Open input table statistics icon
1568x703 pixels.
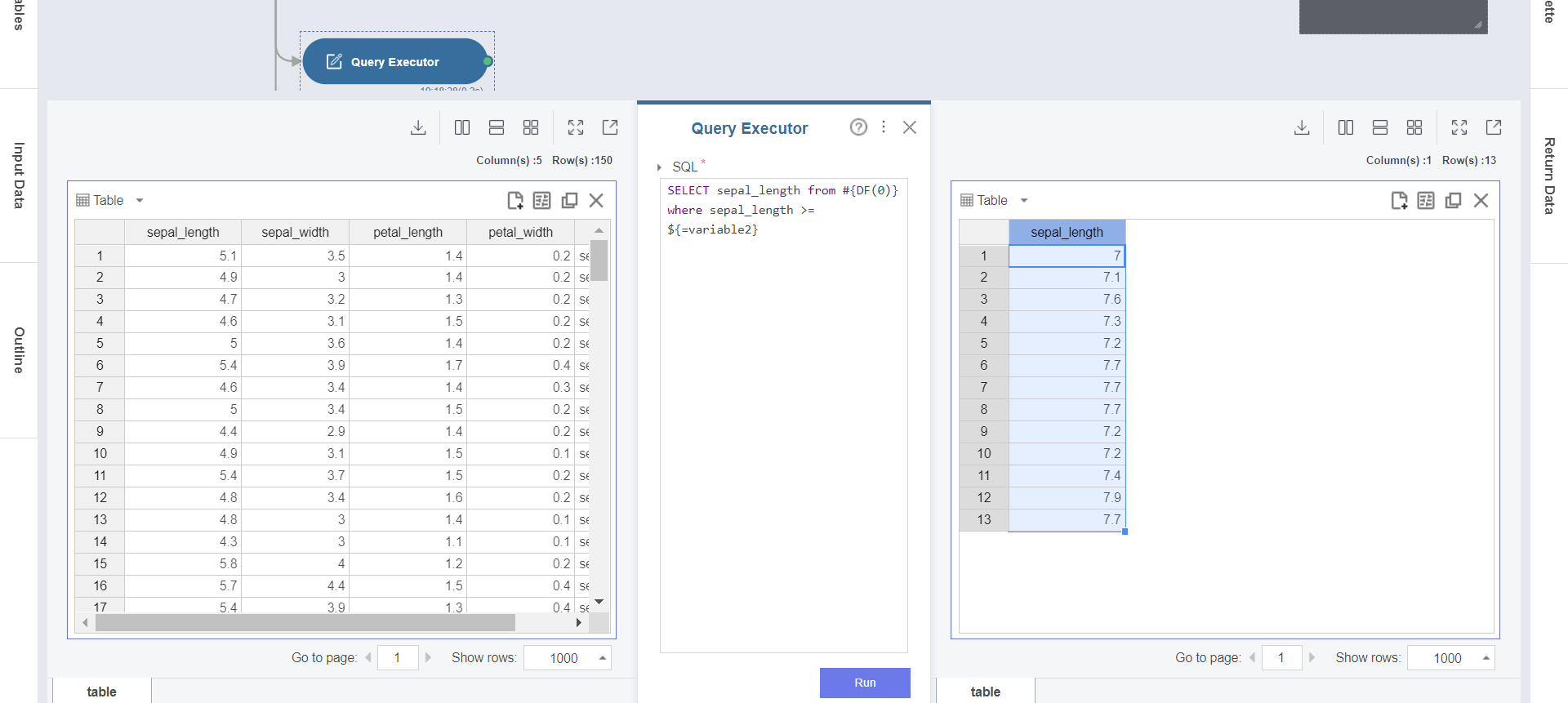tap(542, 200)
